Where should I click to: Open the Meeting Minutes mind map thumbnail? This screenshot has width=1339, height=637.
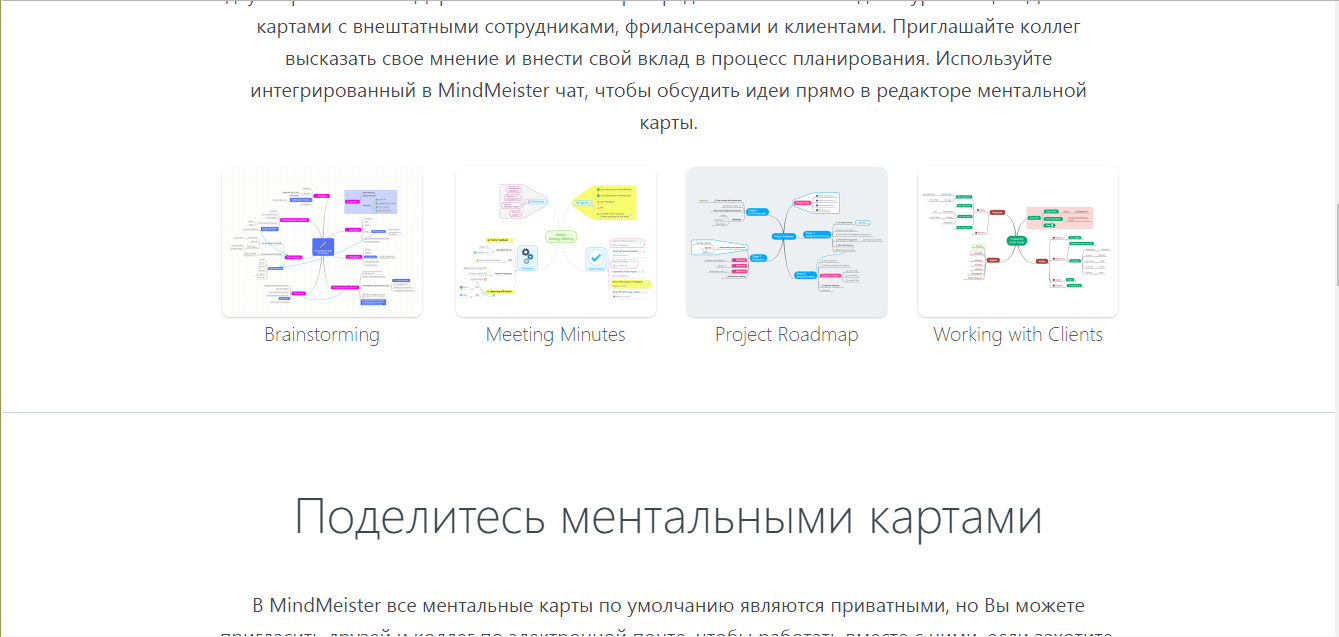click(556, 242)
